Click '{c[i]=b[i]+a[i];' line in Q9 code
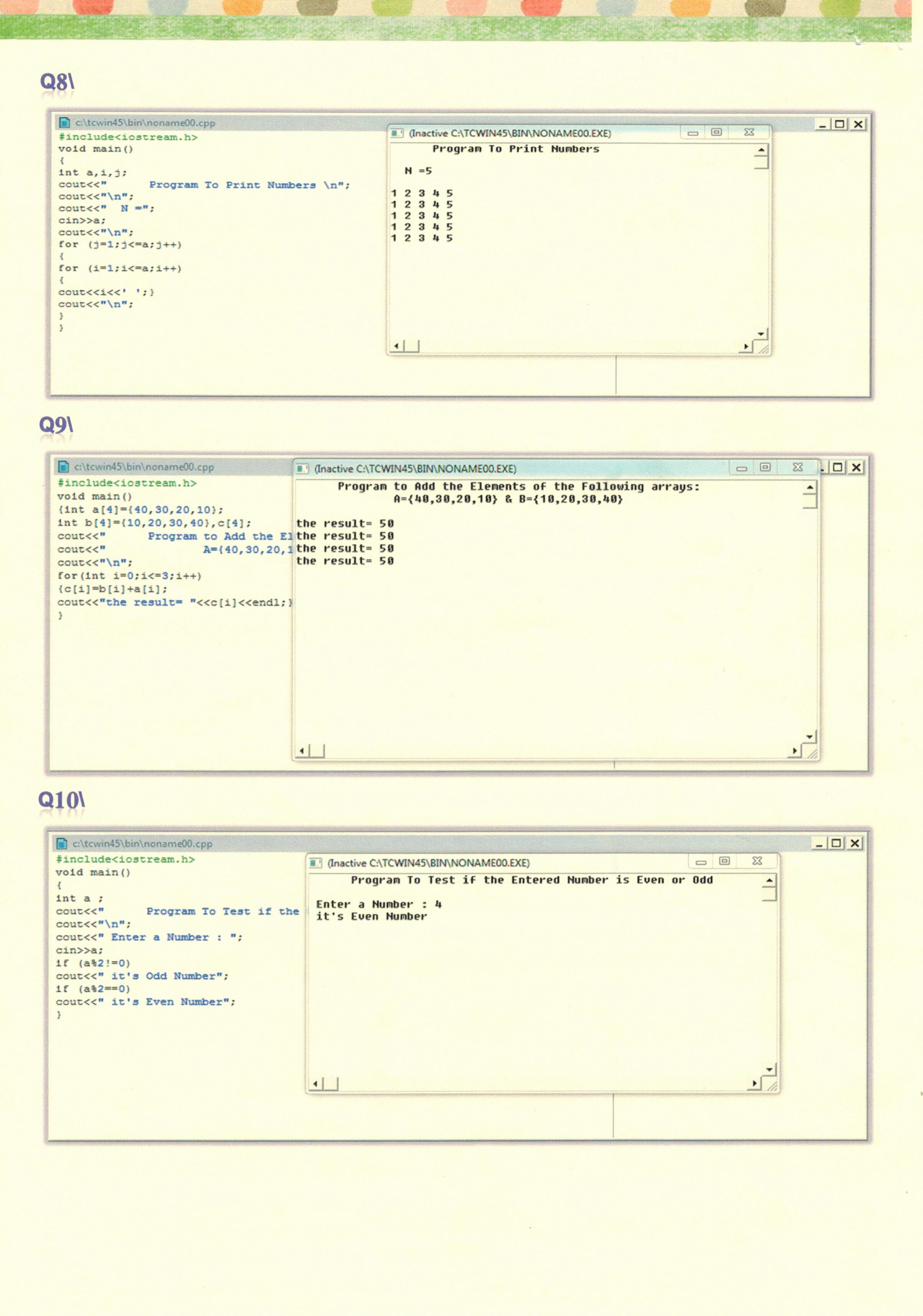Image resolution: width=923 pixels, height=1316 pixels. coord(112,588)
